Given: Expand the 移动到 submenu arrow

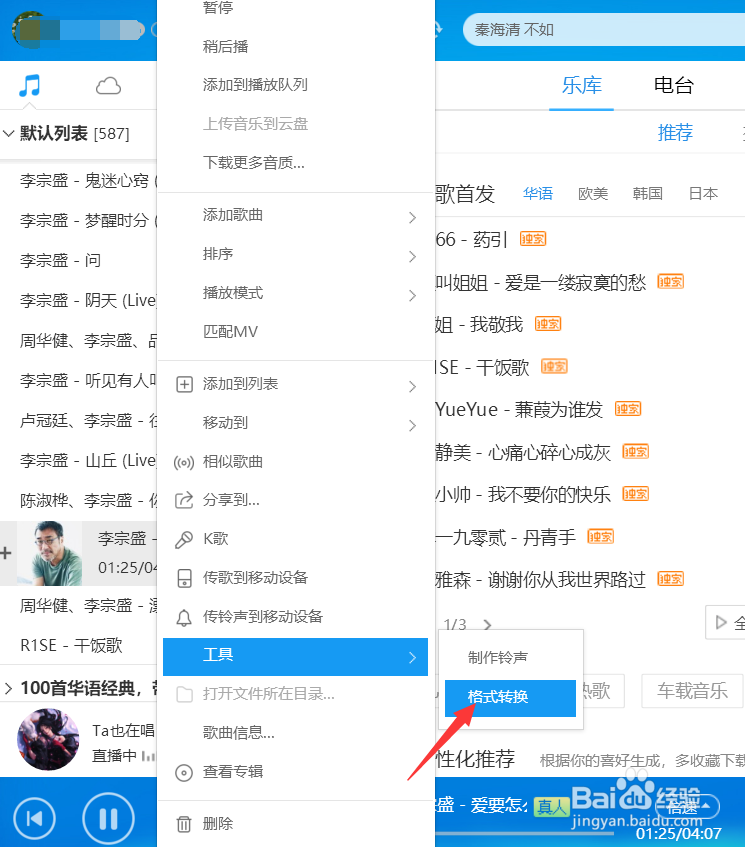Looking at the screenshot, I should click(x=412, y=426).
